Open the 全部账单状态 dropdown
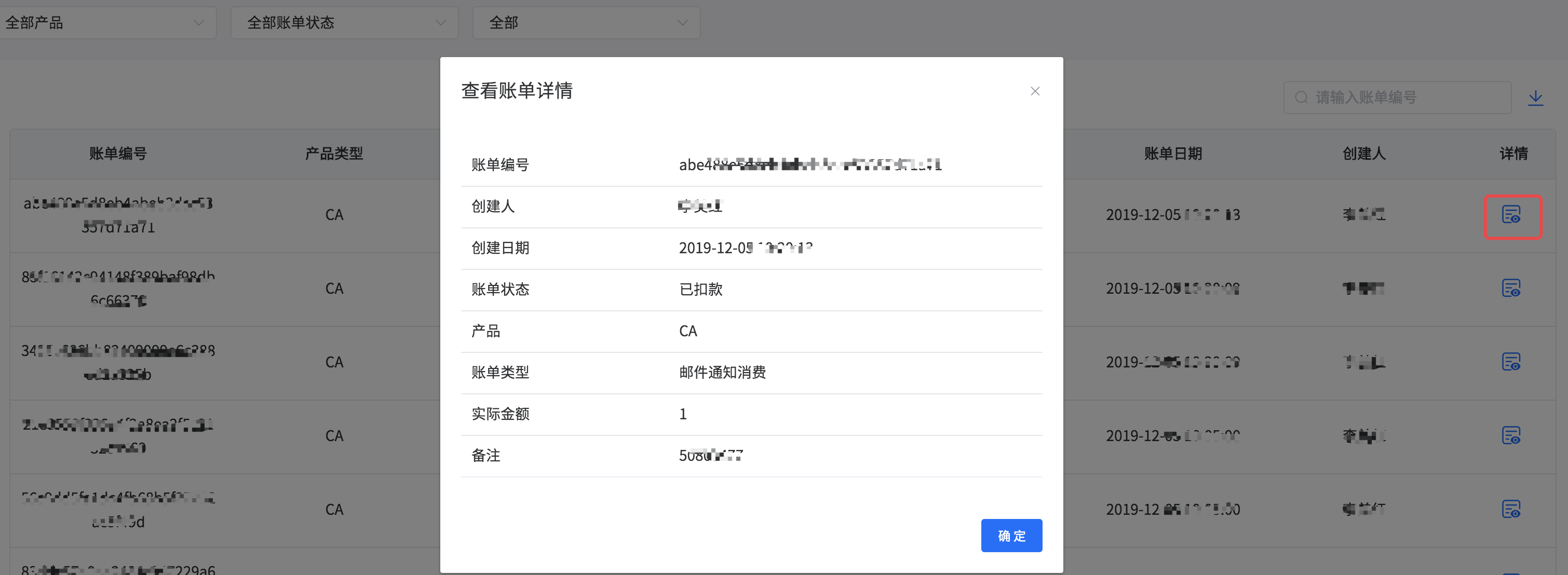This screenshot has width=1568, height=575. click(345, 23)
